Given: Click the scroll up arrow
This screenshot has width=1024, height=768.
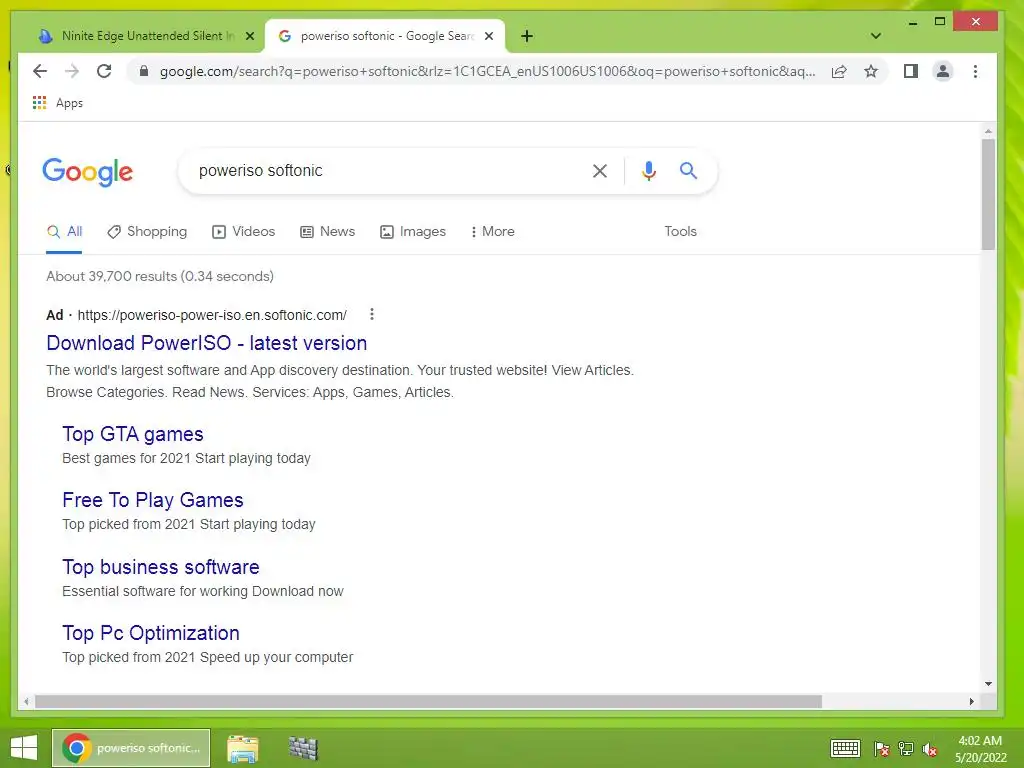Looking at the screenshot, I should coord(988,132).
